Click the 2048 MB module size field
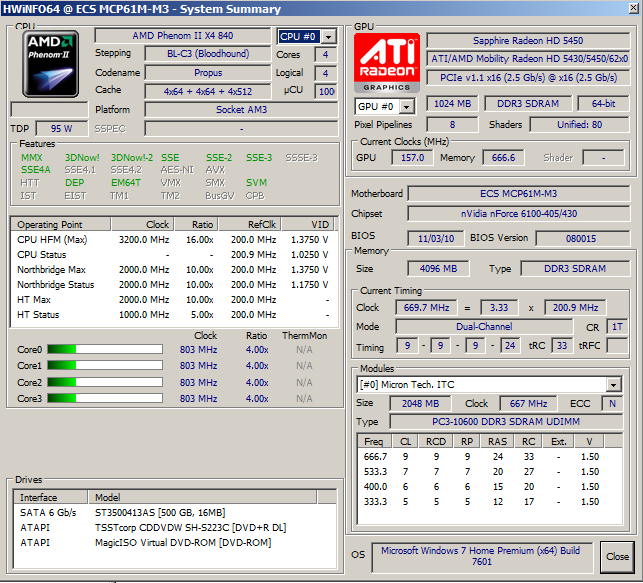Viewport: 643px width, 583px height. (420, 403)
